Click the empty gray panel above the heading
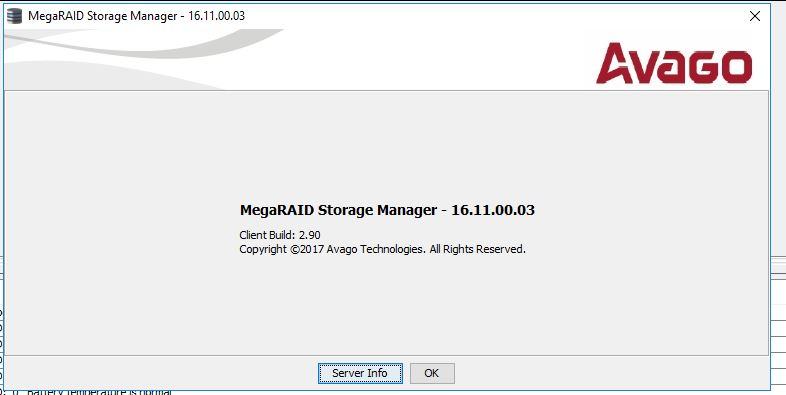Screen dimensions: 786x395 tap(386, 145)
